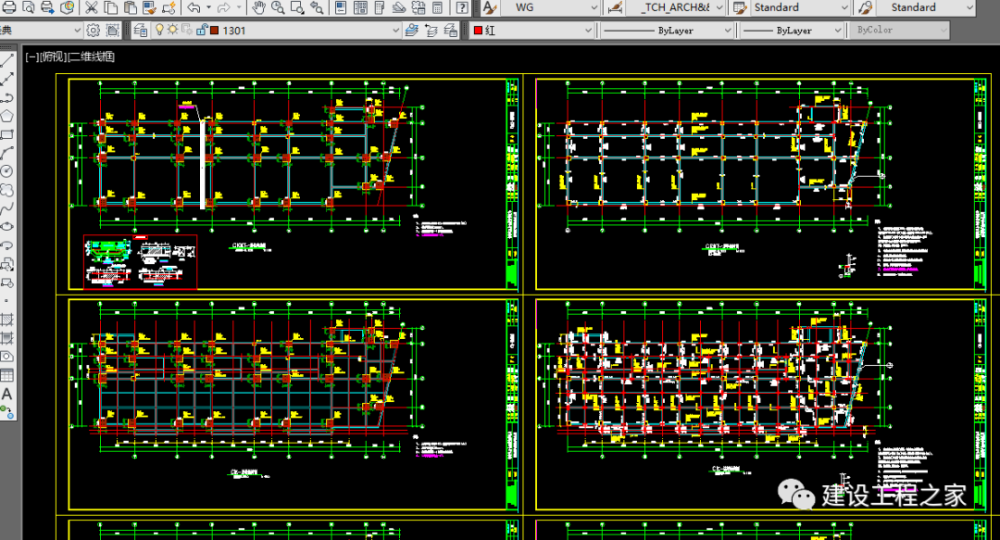1000x540 pixels.
Task: Open the workspace dropdown
Action: click(x=41, y=30)
